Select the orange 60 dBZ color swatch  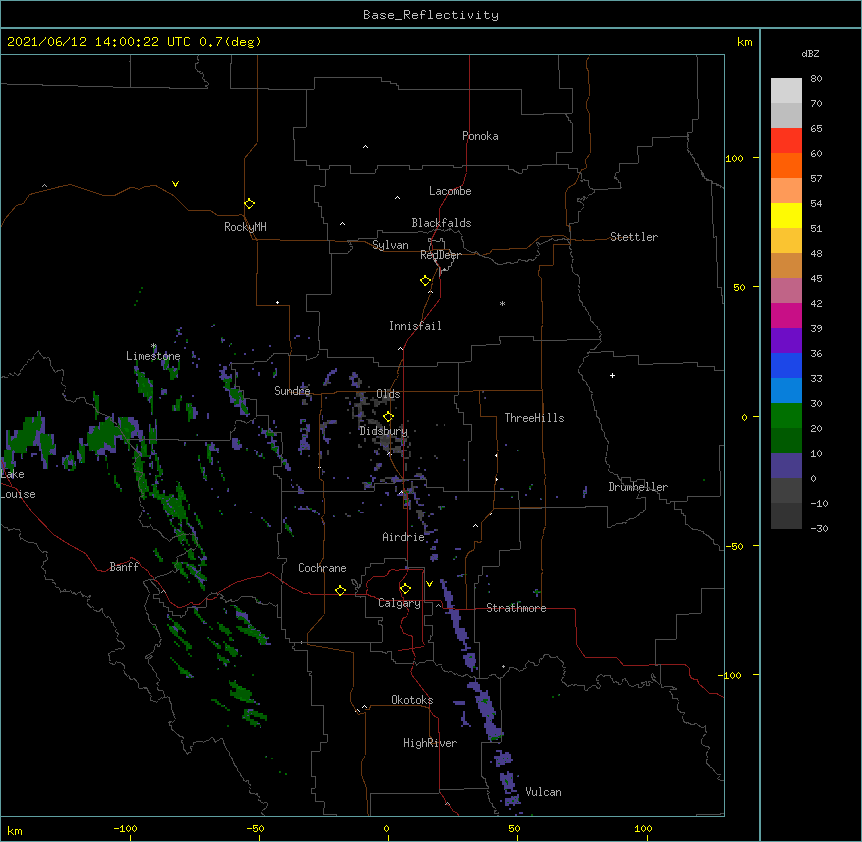point(786,165)
